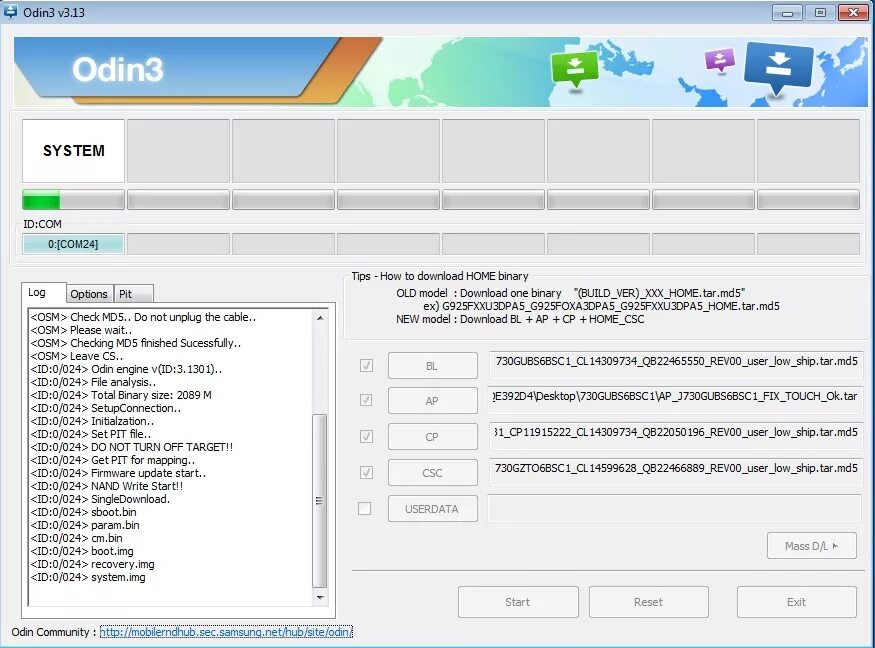This screenshot has height=648, width=875.
Task: Click log line 'system.img'
Action: point(88,577)
